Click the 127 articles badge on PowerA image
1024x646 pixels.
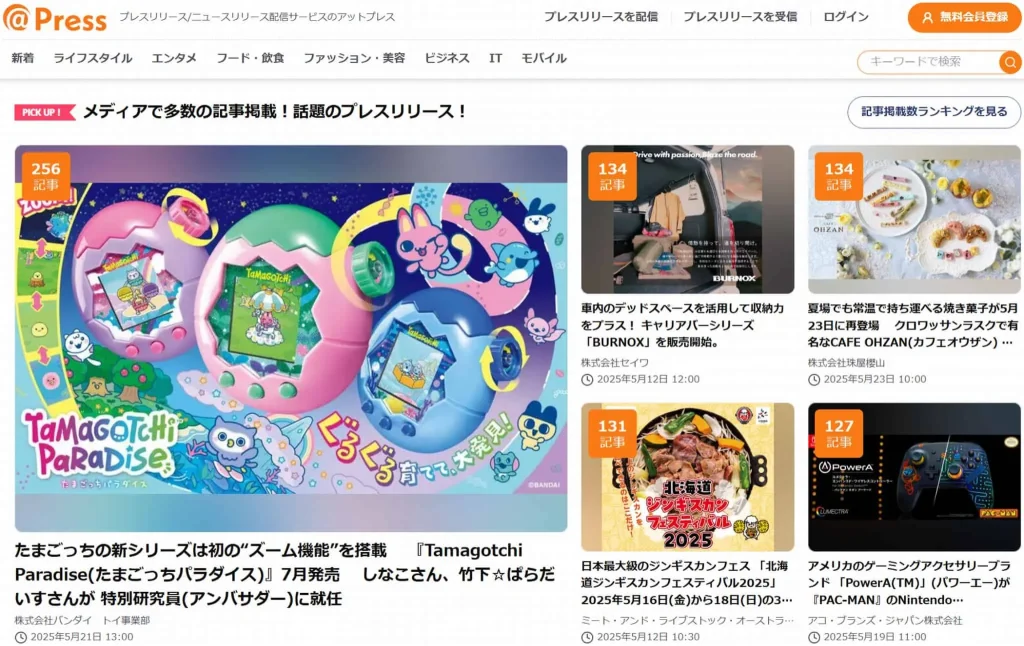[839, 433]
